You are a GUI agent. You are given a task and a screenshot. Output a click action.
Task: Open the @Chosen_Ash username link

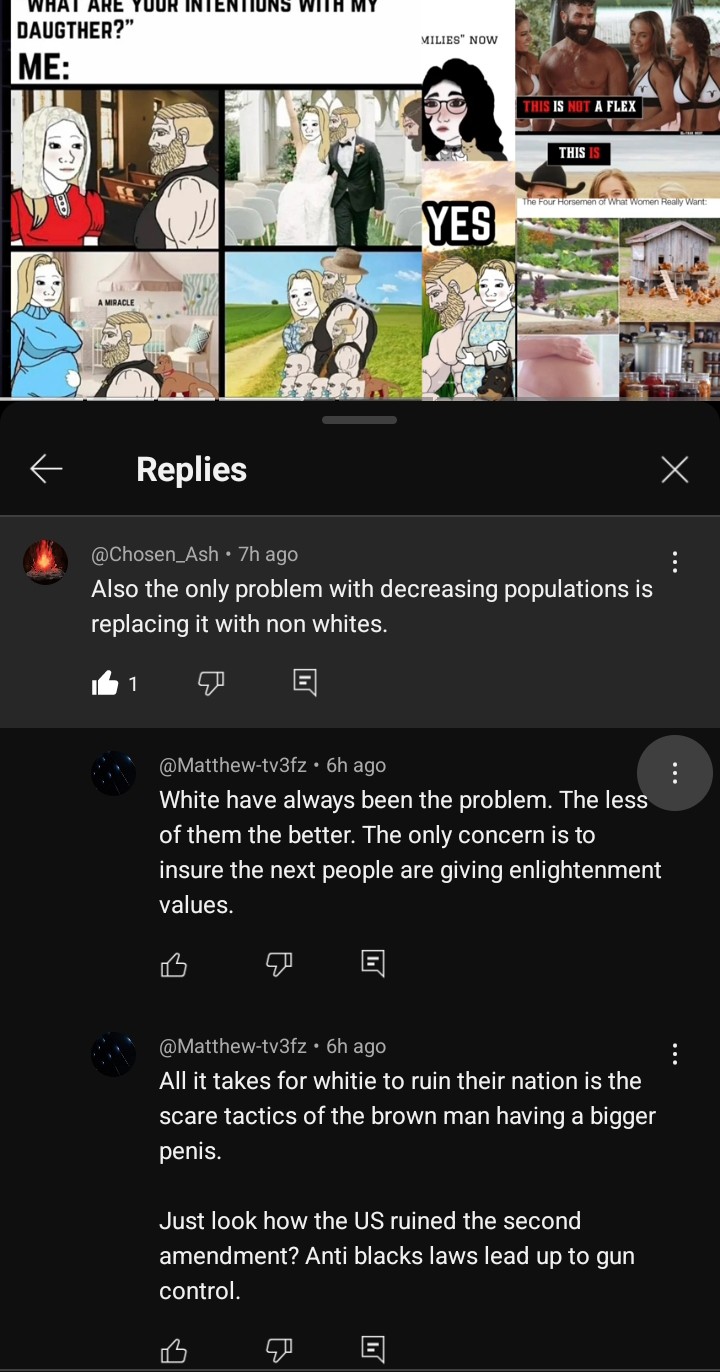click(x=155, y=554)
